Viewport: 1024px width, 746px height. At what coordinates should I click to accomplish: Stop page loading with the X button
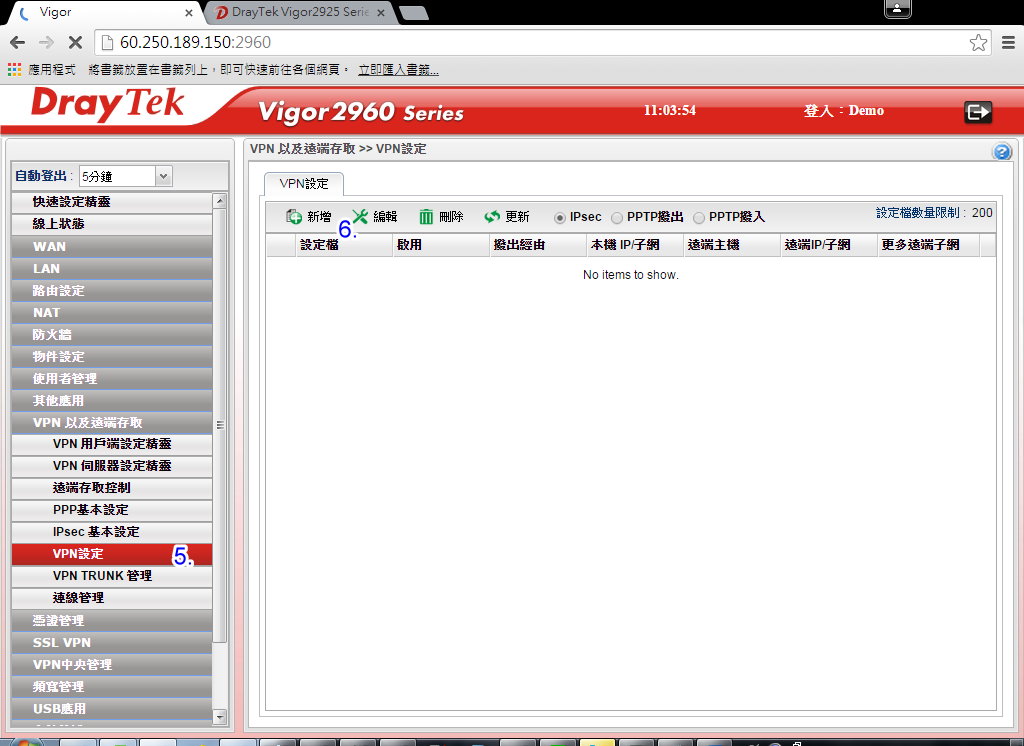(75, 42)
